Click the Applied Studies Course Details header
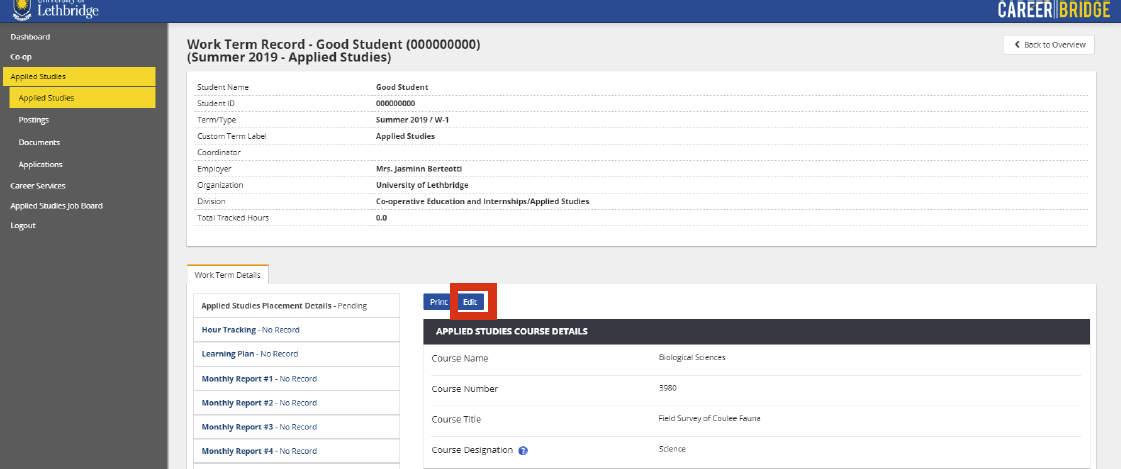 pos(756,332)
